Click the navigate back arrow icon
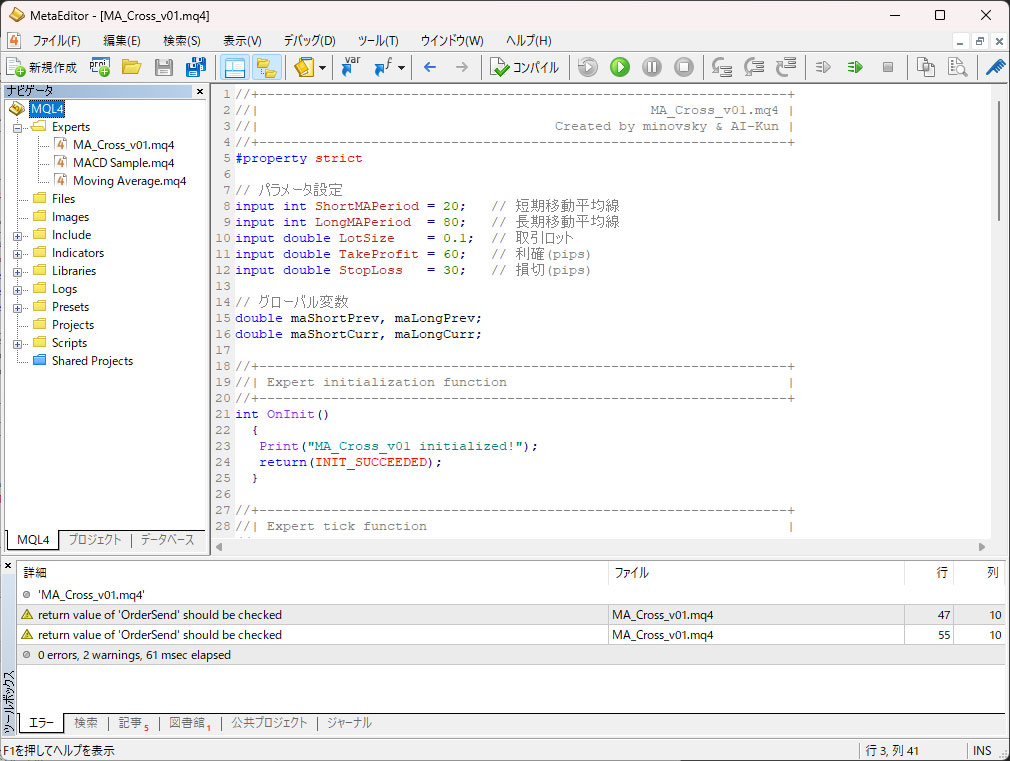 click(430, 67)
